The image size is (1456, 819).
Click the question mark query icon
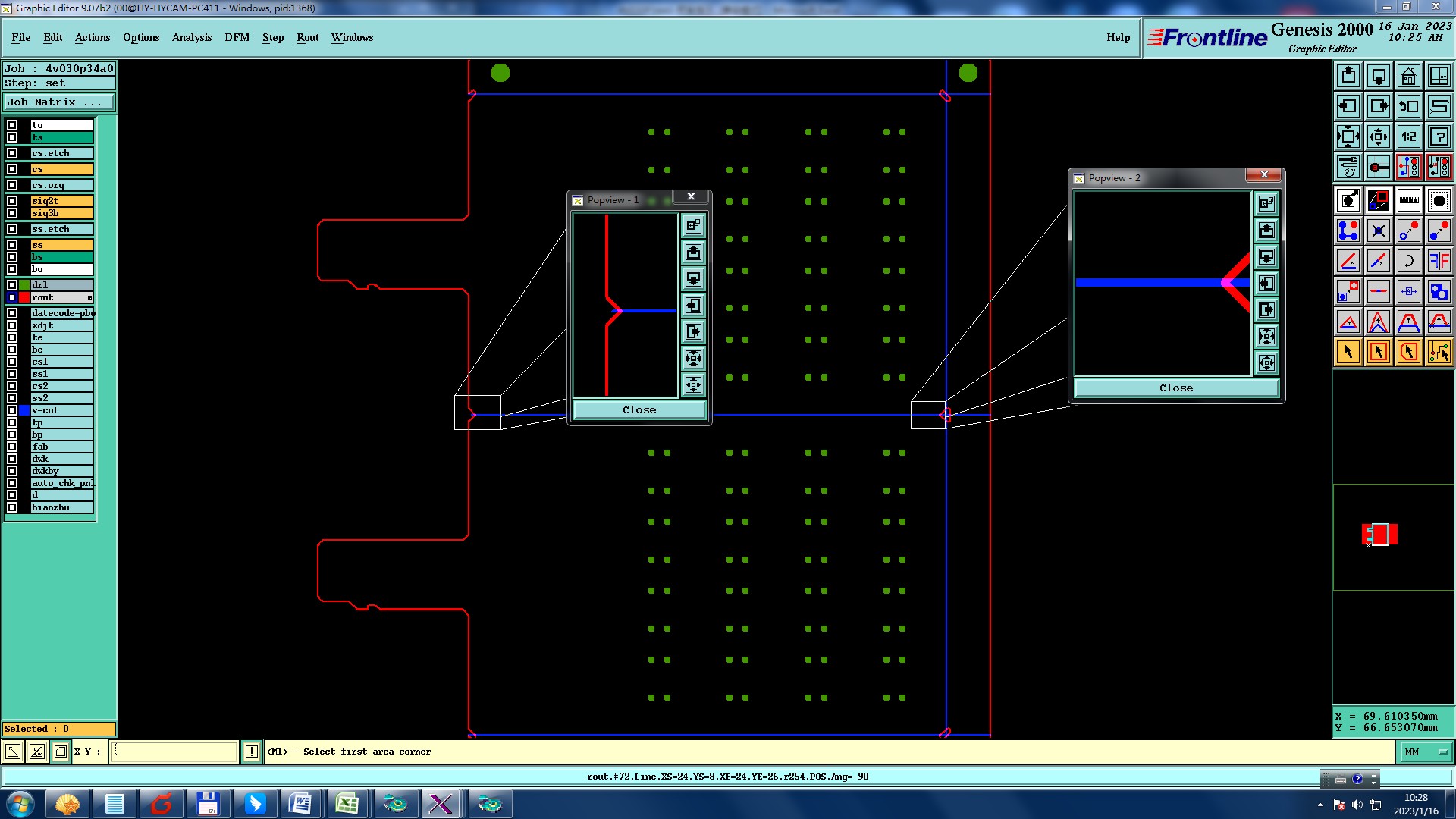pos(1439,136)
